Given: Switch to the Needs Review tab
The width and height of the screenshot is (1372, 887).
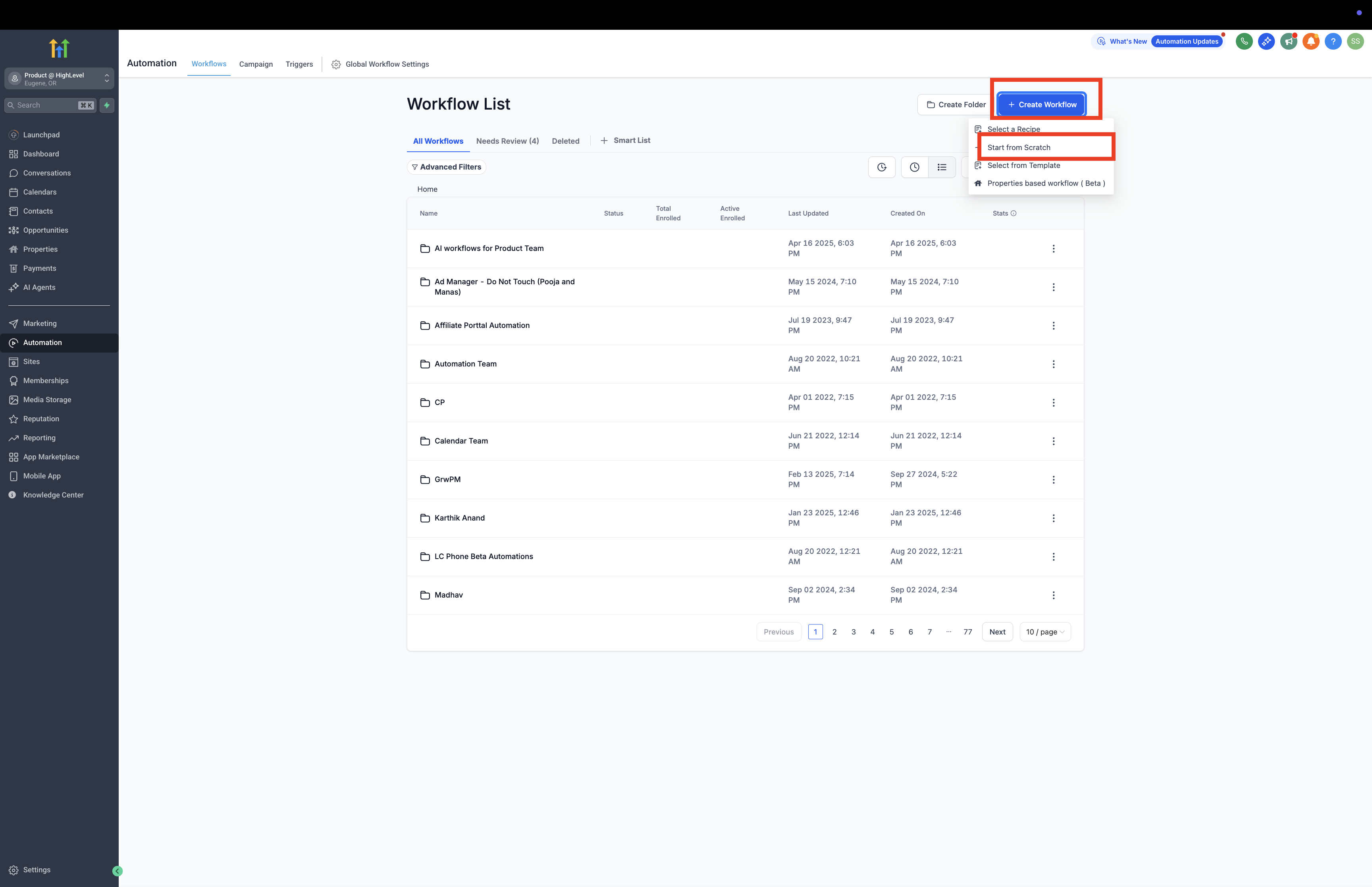Looking at the screenshot, I should [507, 141].
